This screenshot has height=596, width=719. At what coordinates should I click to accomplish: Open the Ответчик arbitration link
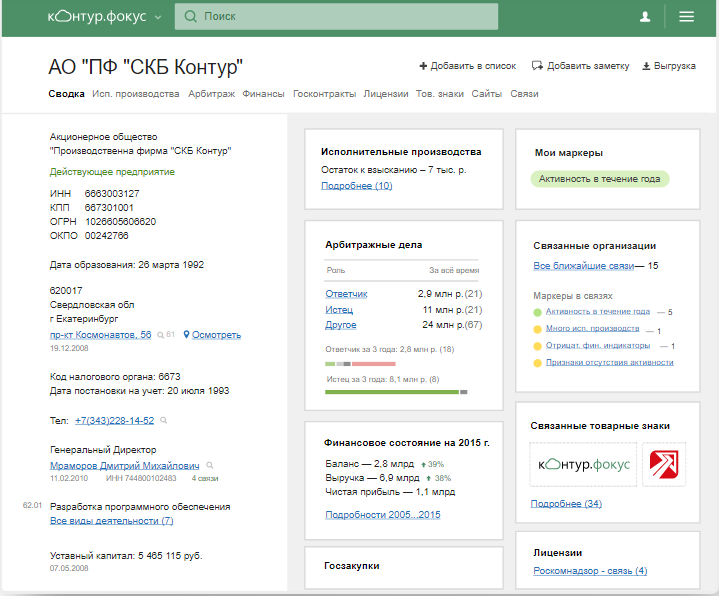click(346, 294)
